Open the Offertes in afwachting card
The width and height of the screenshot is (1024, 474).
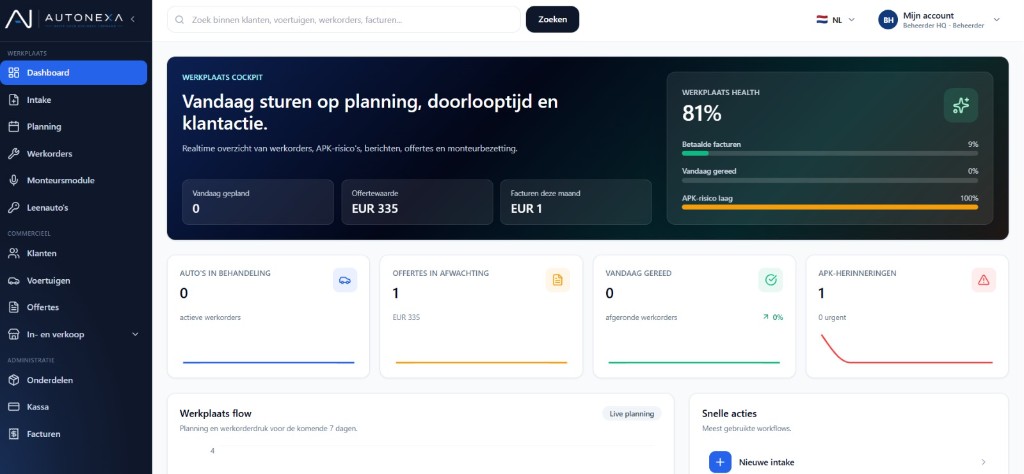tap(481, 317)
